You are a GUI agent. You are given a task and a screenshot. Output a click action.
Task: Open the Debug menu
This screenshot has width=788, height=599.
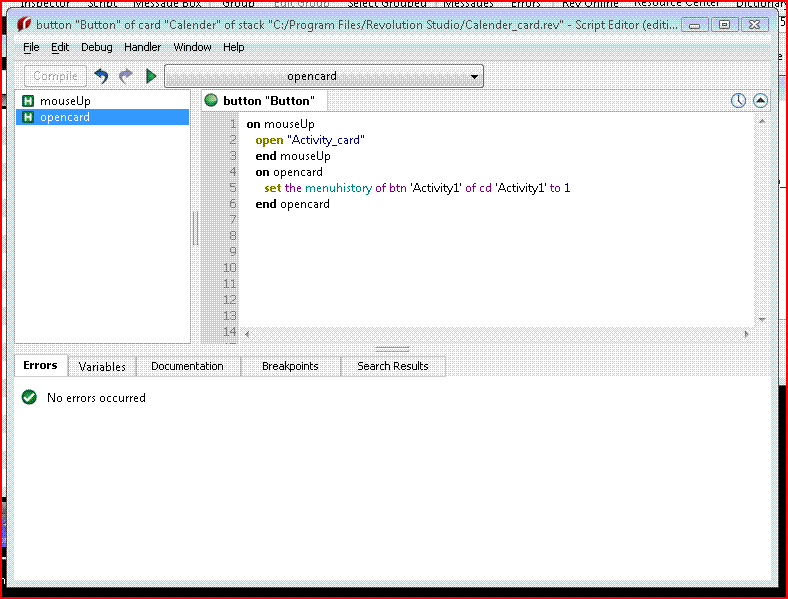pos(96,47)
